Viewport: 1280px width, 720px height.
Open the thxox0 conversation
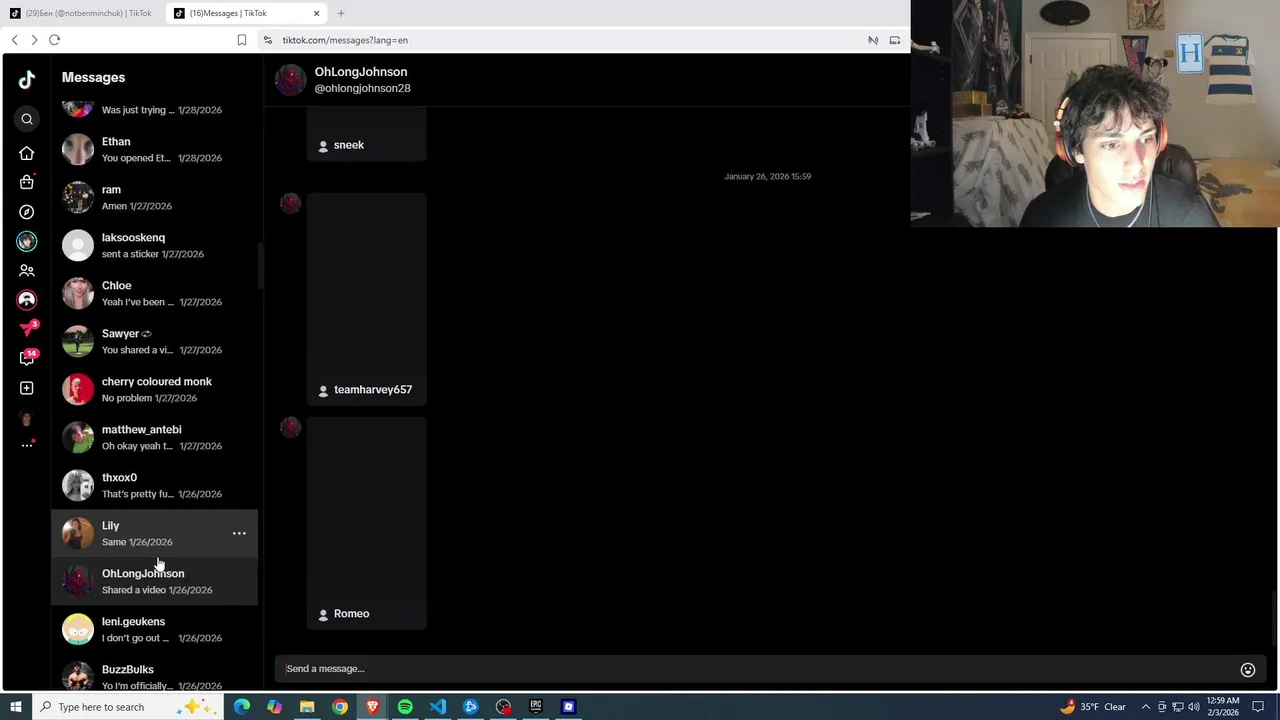click(x=155, y=486)
